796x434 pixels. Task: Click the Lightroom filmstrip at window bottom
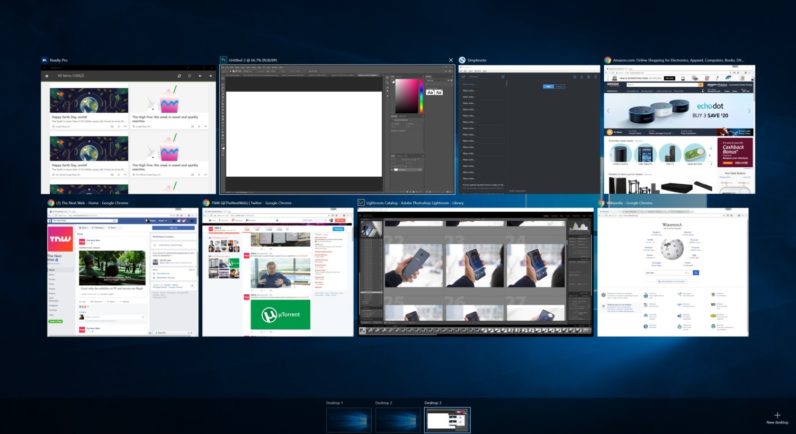(x=476, y=330)
